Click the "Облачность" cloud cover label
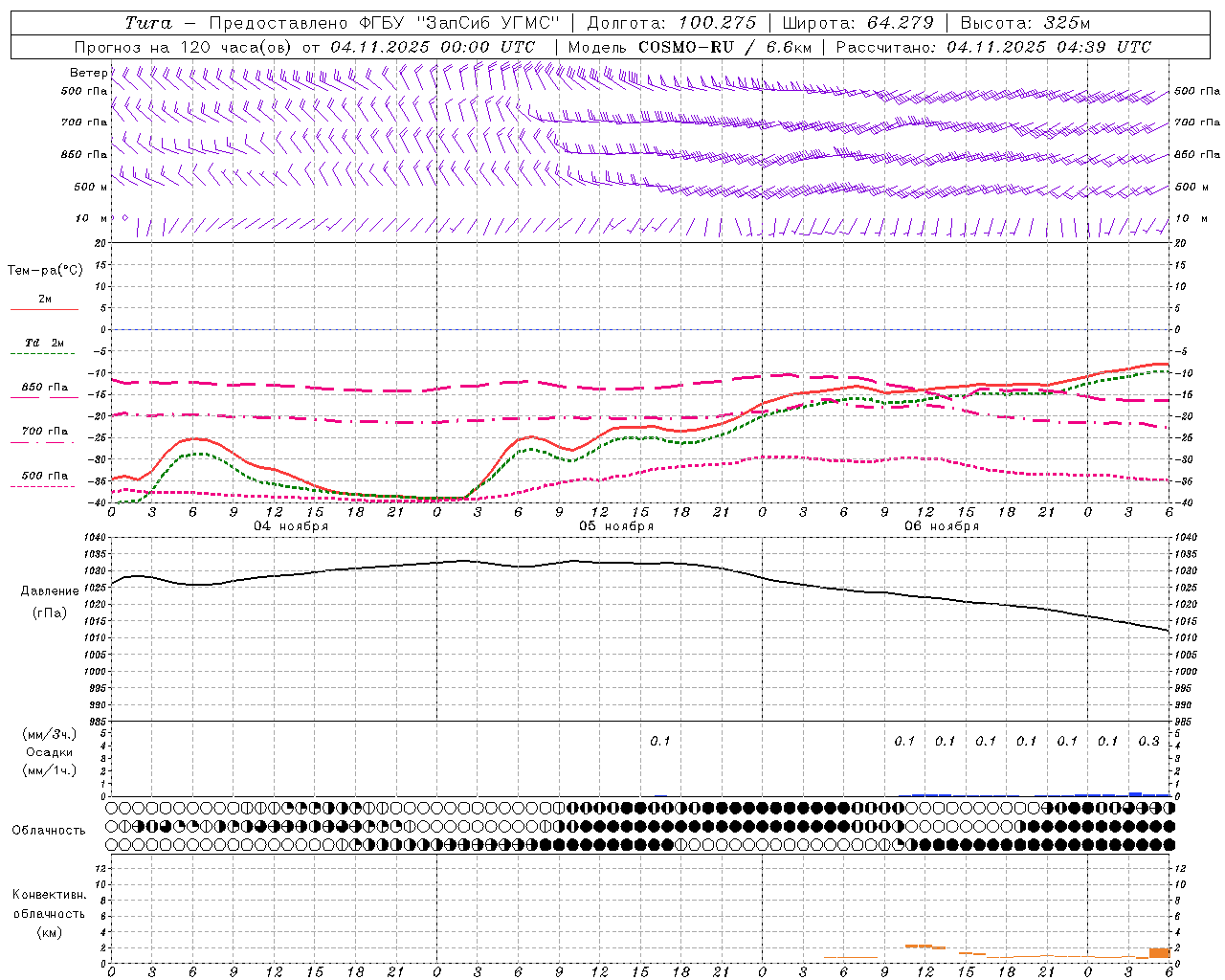 click(x=49, y=831)
